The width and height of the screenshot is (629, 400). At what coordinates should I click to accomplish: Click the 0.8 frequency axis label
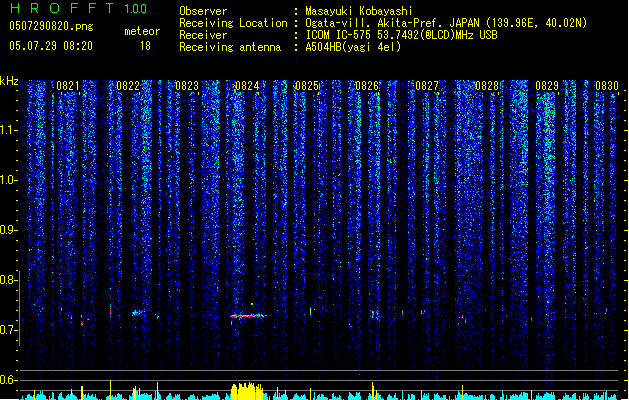coord(8,280)
